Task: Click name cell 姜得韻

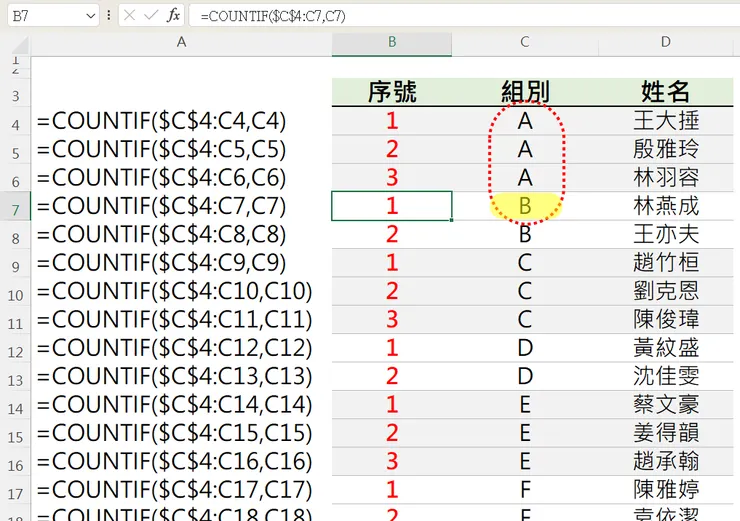Action: [x=665, y=433]
